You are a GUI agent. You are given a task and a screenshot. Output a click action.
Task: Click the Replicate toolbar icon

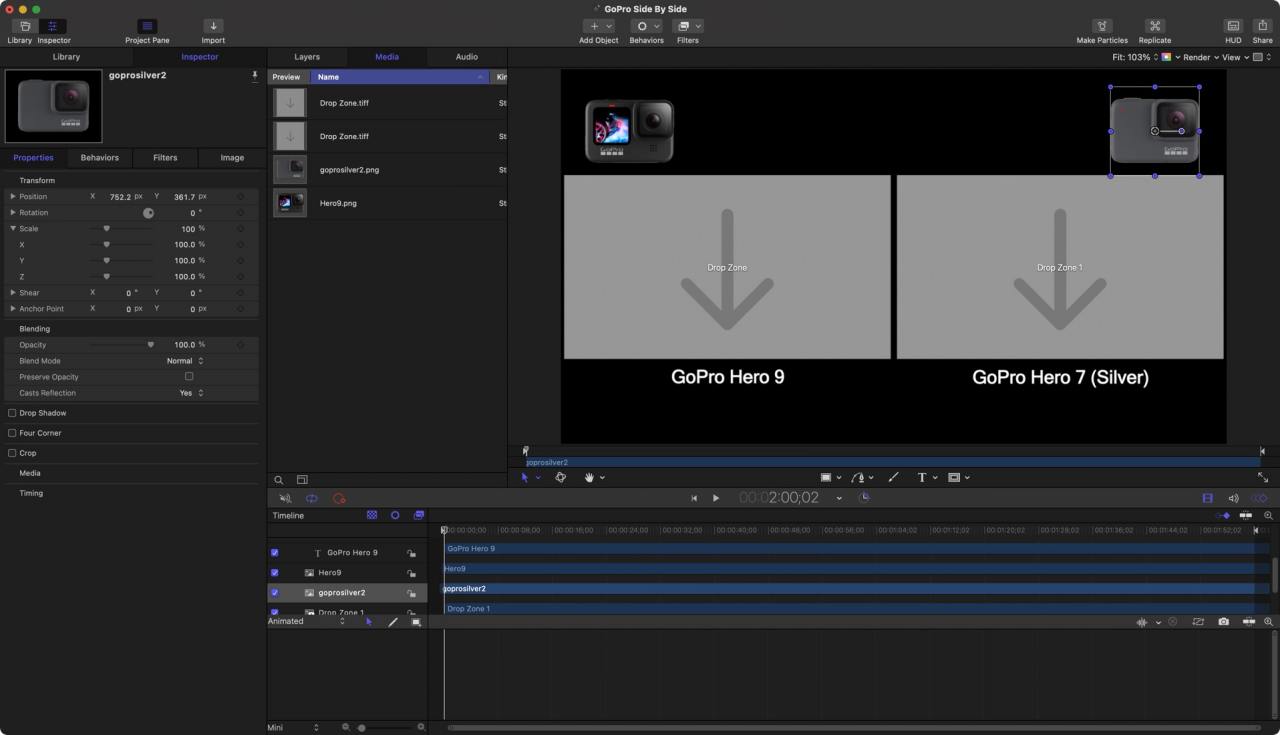(x=1154, y=26)
